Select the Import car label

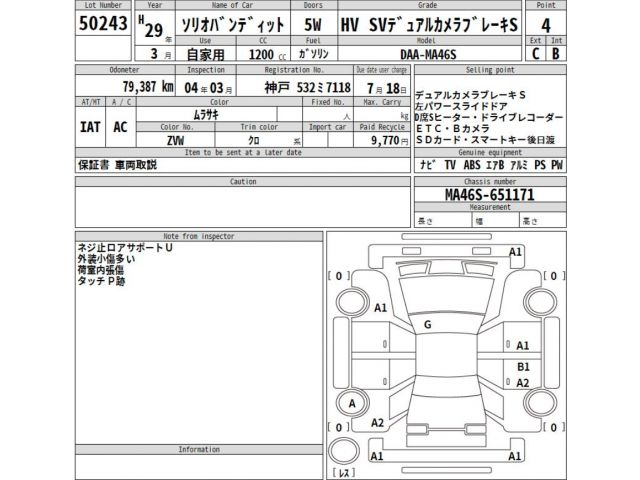(328, 127)
